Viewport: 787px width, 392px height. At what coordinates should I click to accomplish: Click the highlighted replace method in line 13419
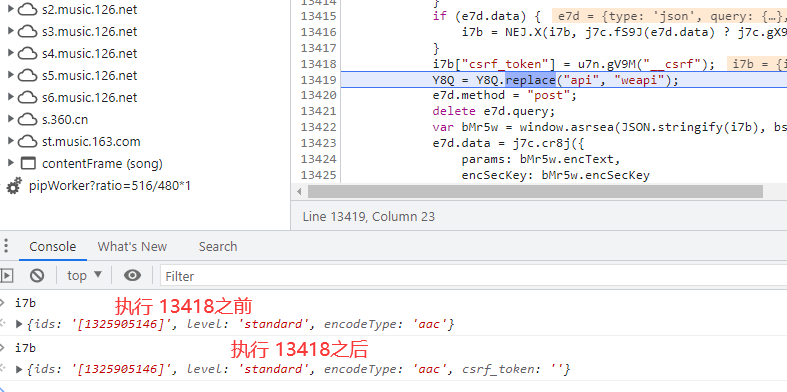coord(530,80)
